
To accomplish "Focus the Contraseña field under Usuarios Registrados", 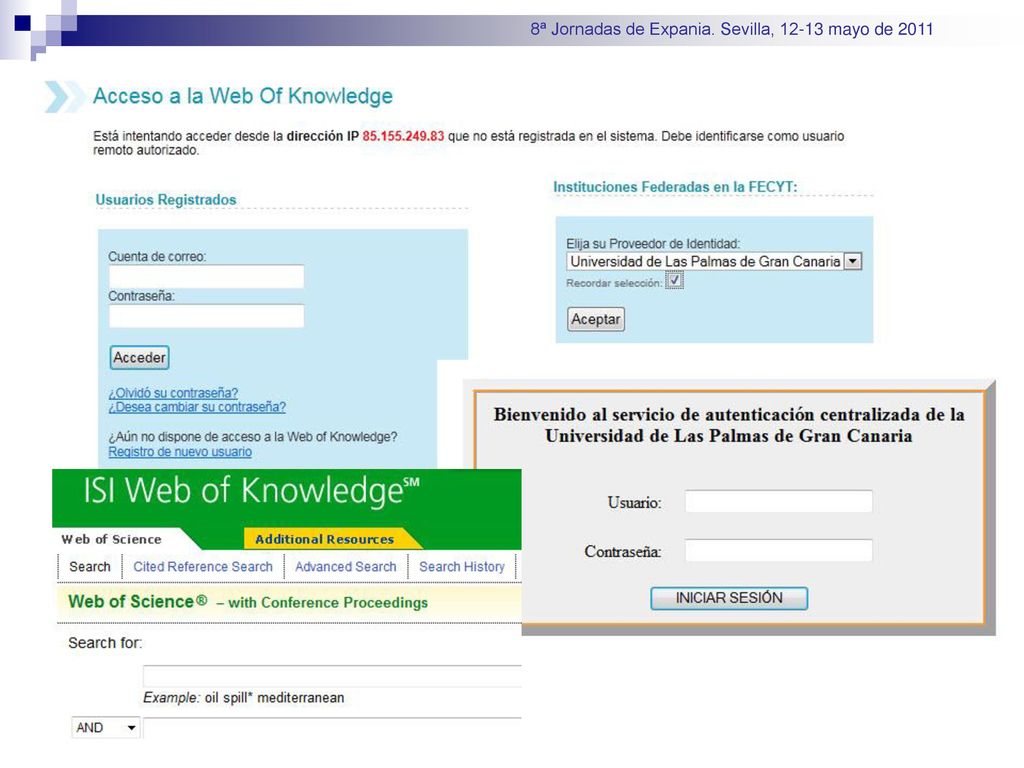I will click(206, 316).
